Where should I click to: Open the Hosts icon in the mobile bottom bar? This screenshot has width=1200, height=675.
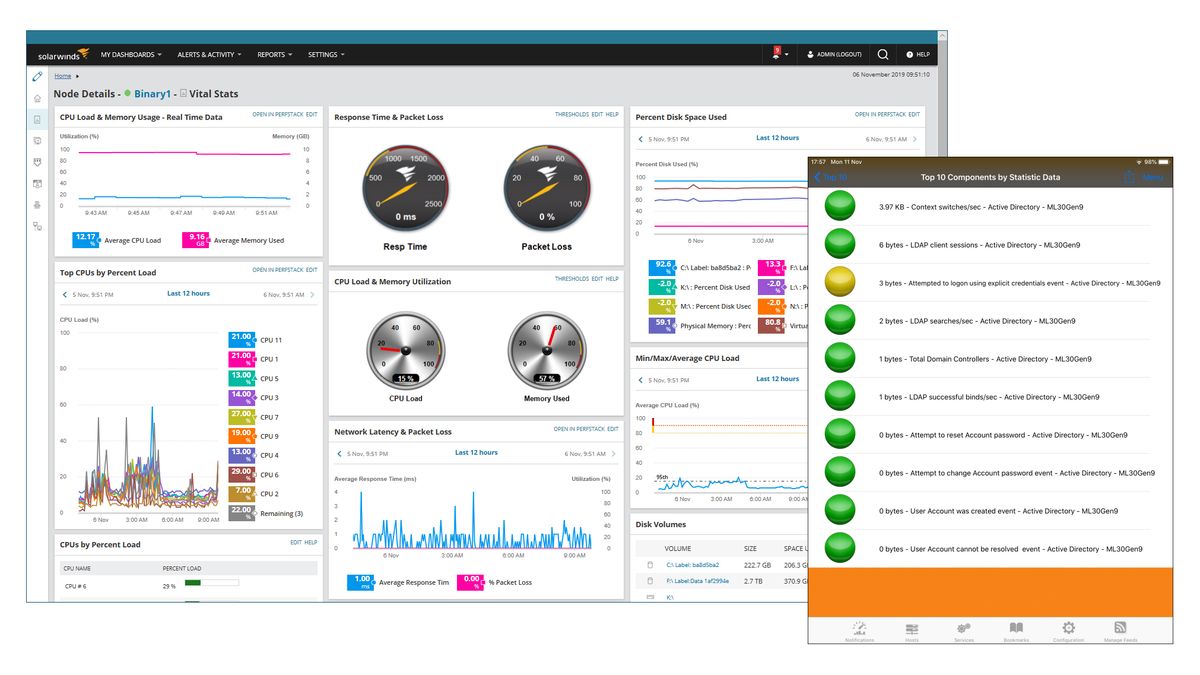coord(911,628)
